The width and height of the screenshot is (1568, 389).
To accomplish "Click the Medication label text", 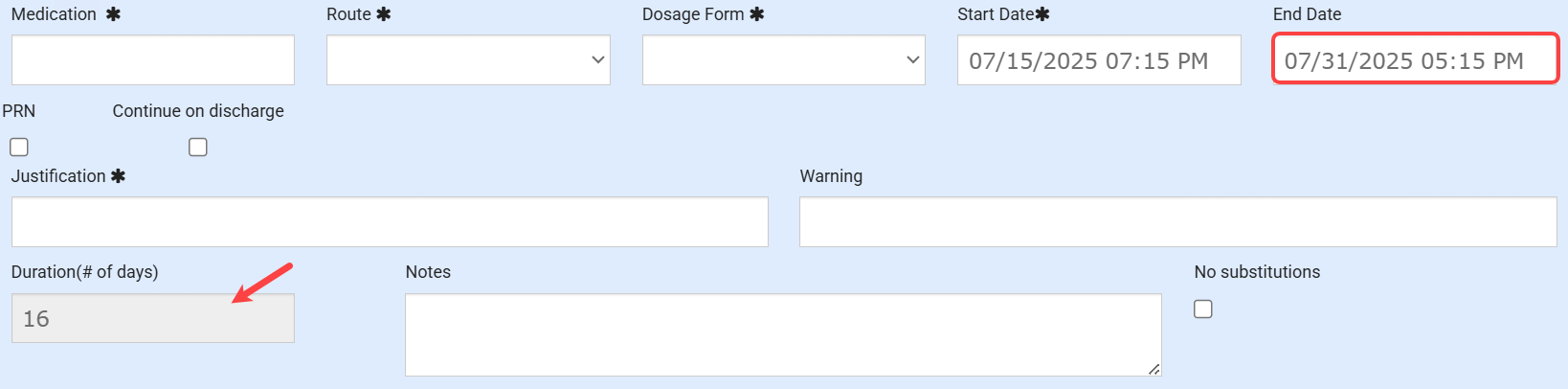I will (54, 14).
